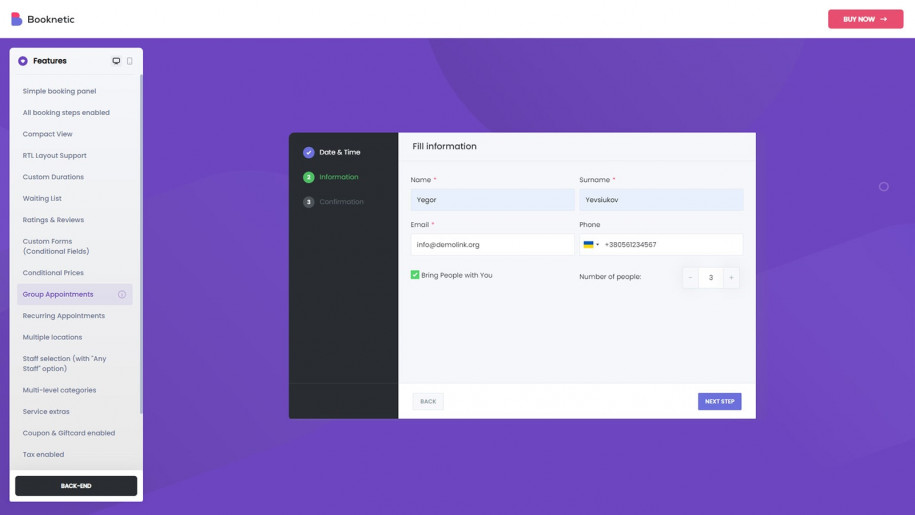Screen dimensions: 915x515
Task: Open the BACK-END demo button
Action: pyautogui.click(x=76, y=486)
